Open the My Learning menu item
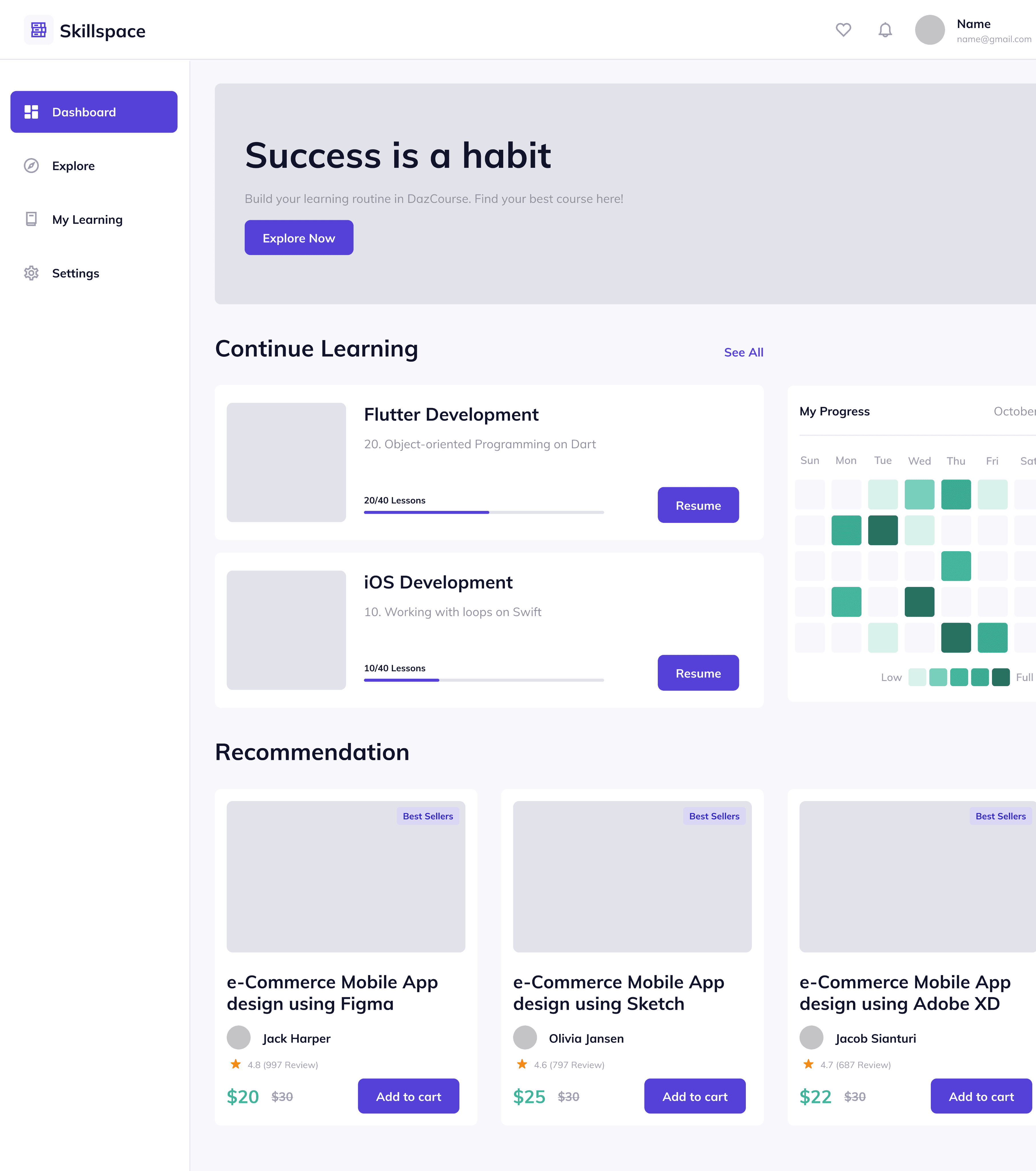 point(87,219)
